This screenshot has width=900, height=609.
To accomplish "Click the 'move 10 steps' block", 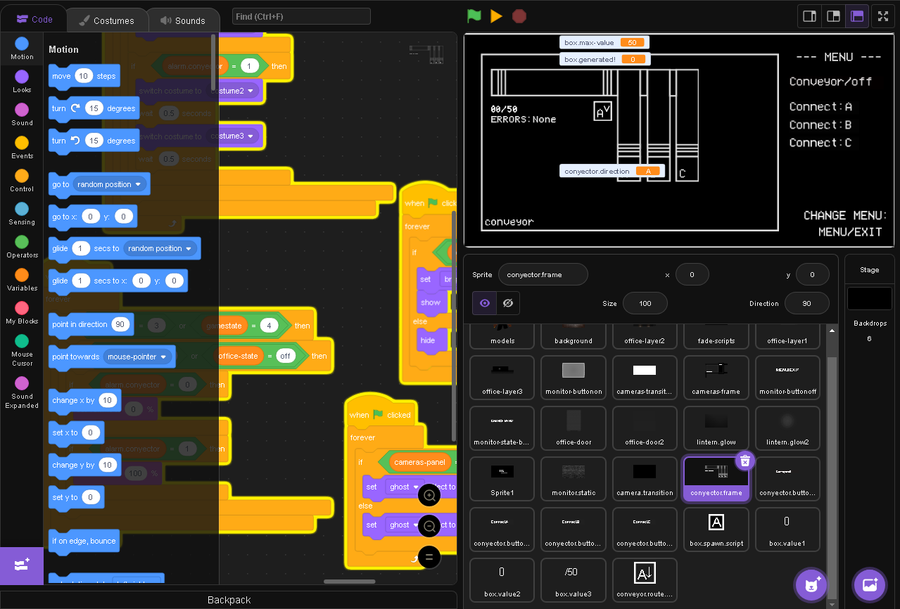I will (84, 76).
